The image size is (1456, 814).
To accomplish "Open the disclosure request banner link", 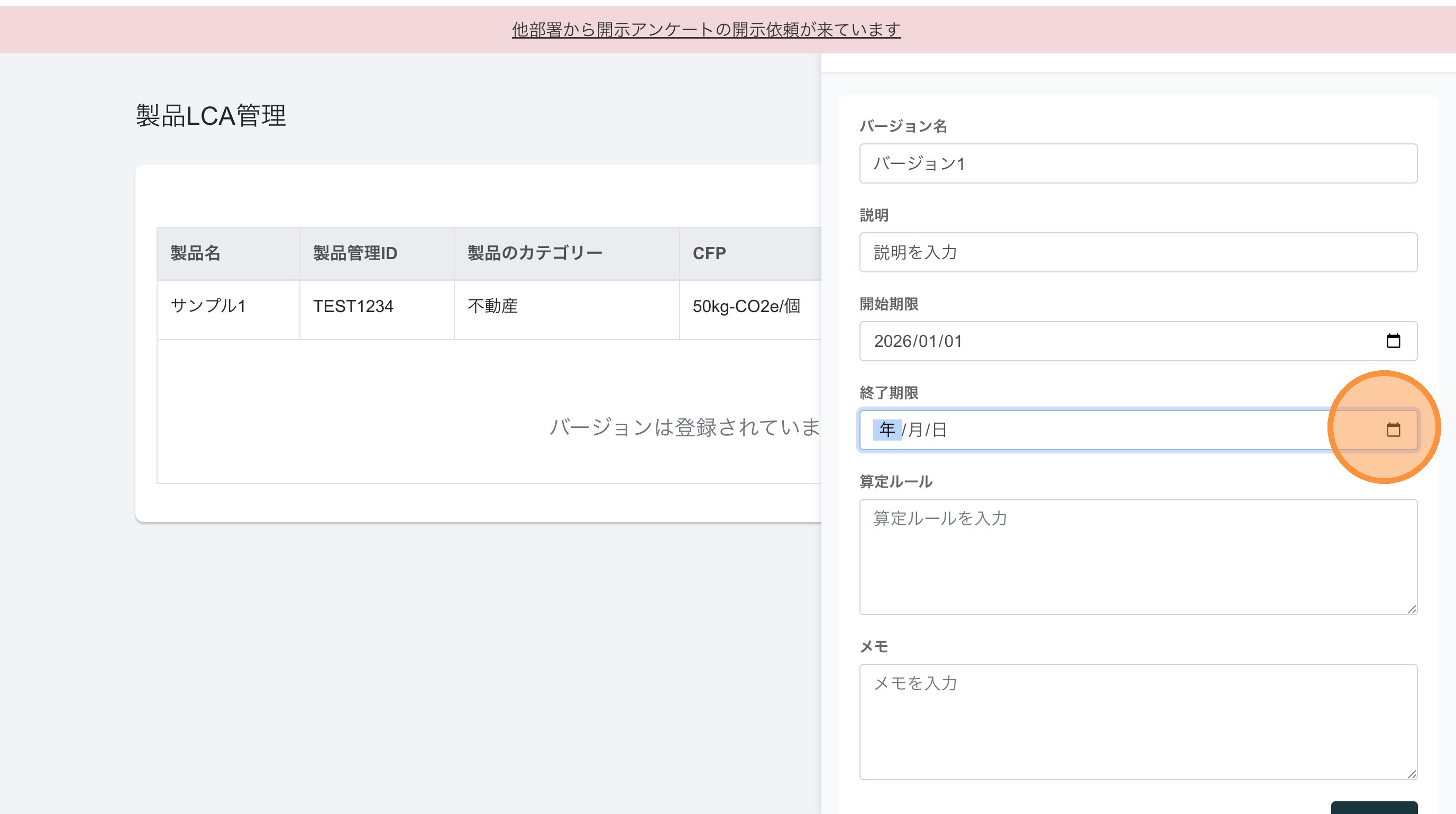I will point(706,30).
